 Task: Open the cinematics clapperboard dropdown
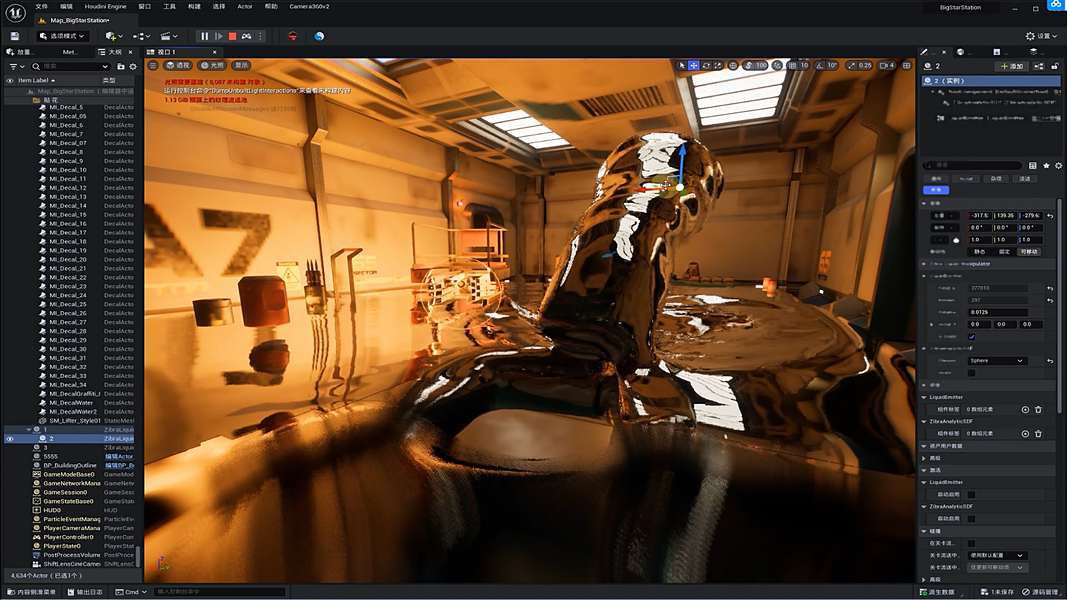(x=168, y=36)
